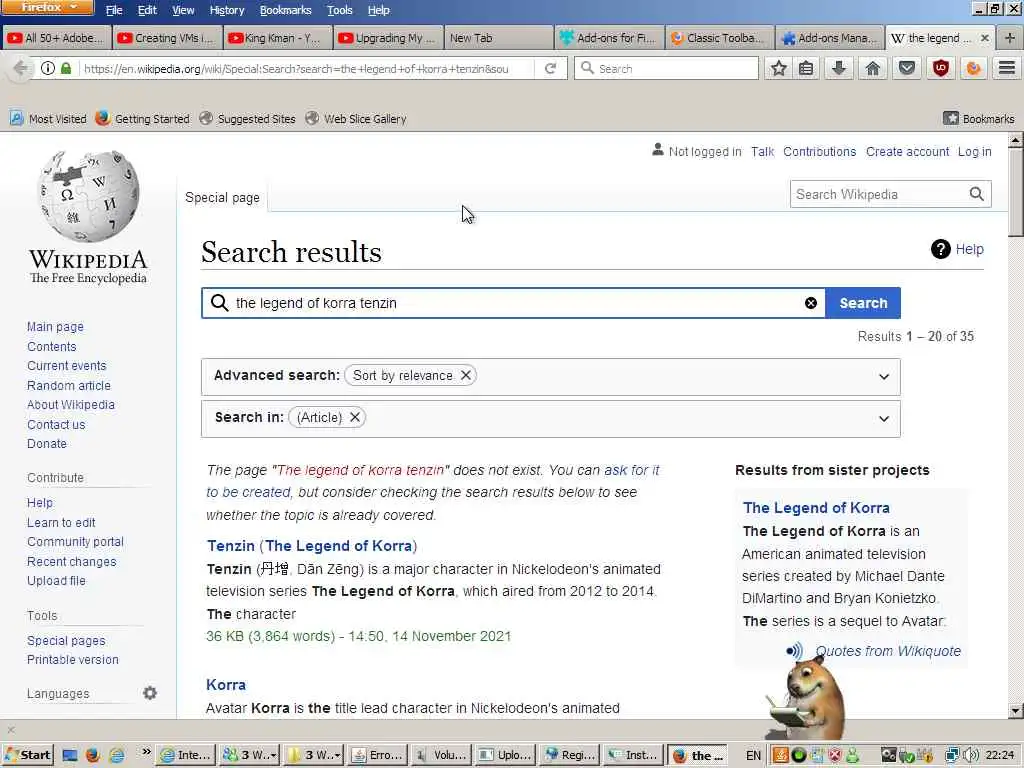Click the green padlock security icon
1024x768 pixels.
point(66,68)
